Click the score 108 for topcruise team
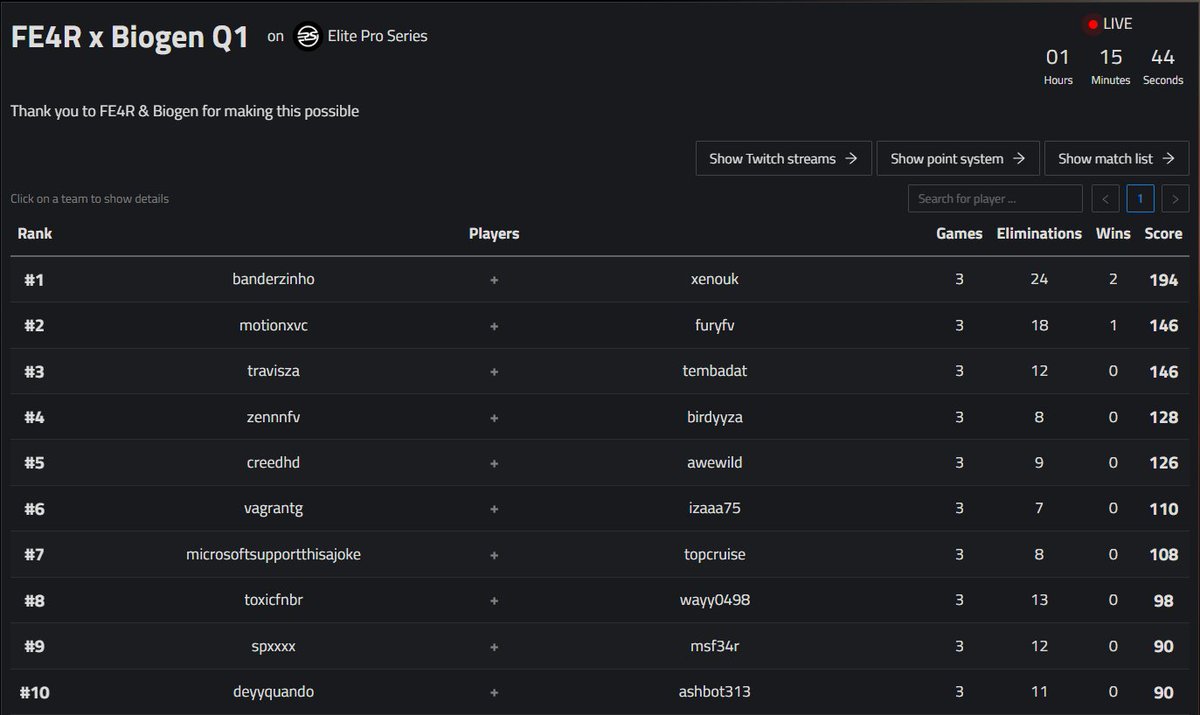 [1164, 554]
